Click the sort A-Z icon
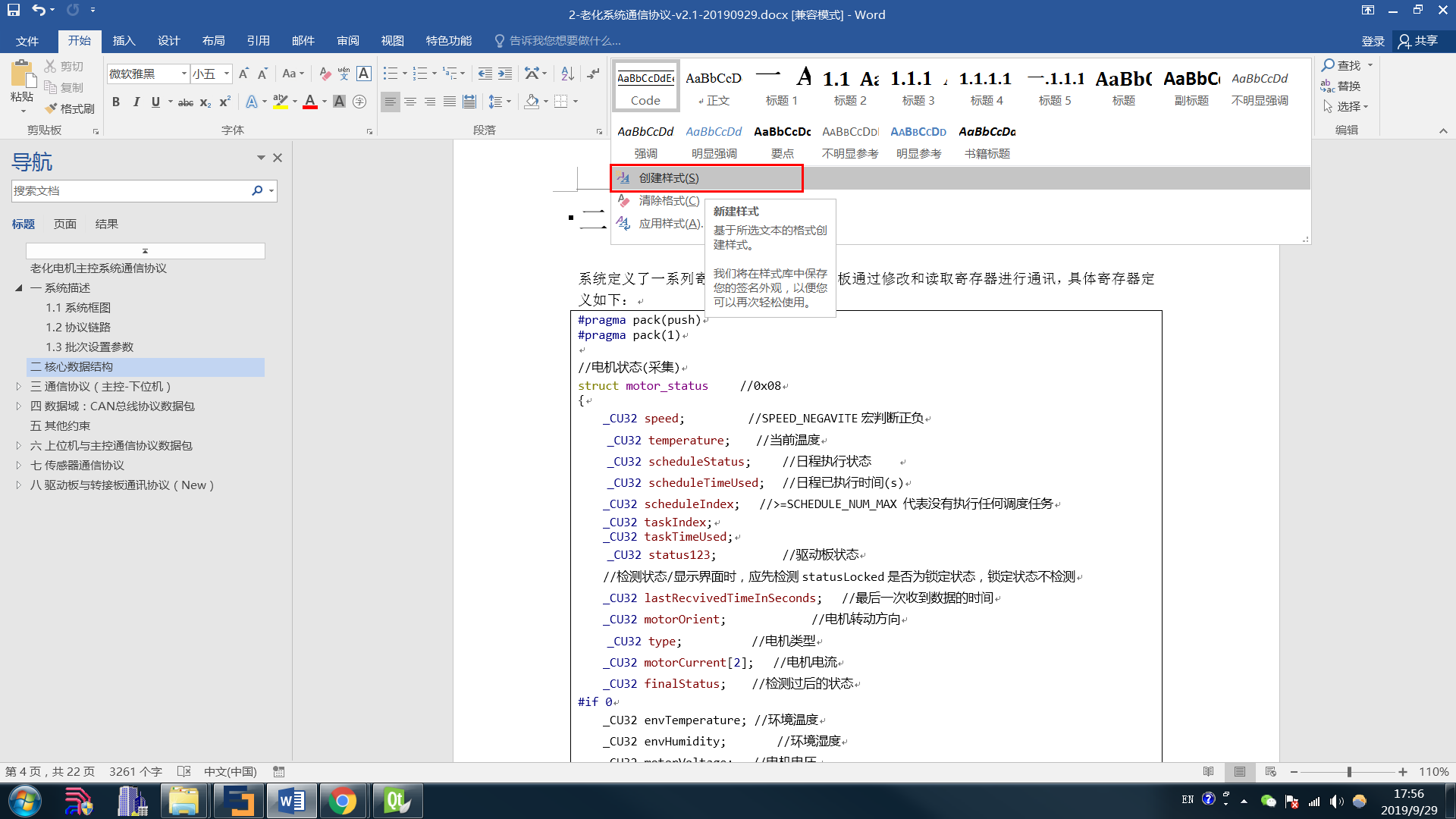Screen dimensions: 1456x819 (x=567, y=74)
